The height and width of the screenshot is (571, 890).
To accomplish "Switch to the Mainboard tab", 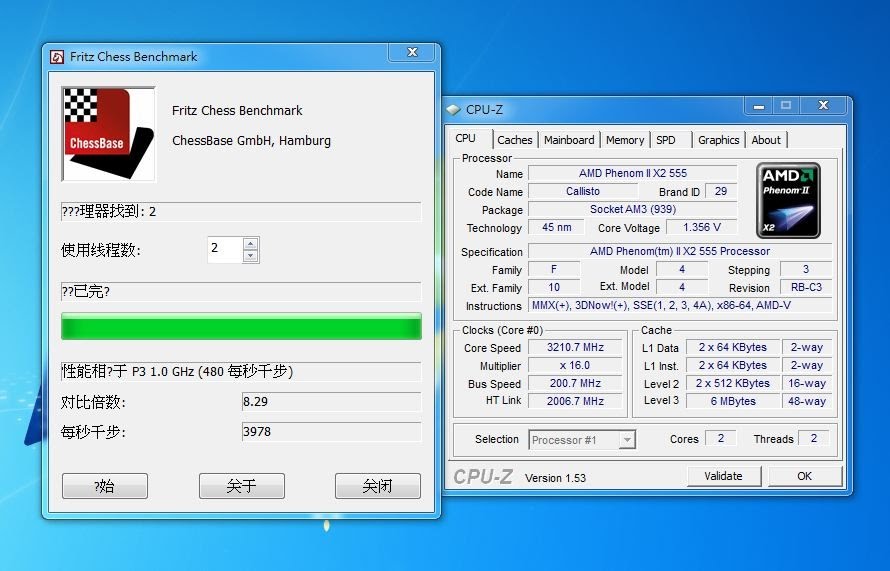I will (569, 140).
